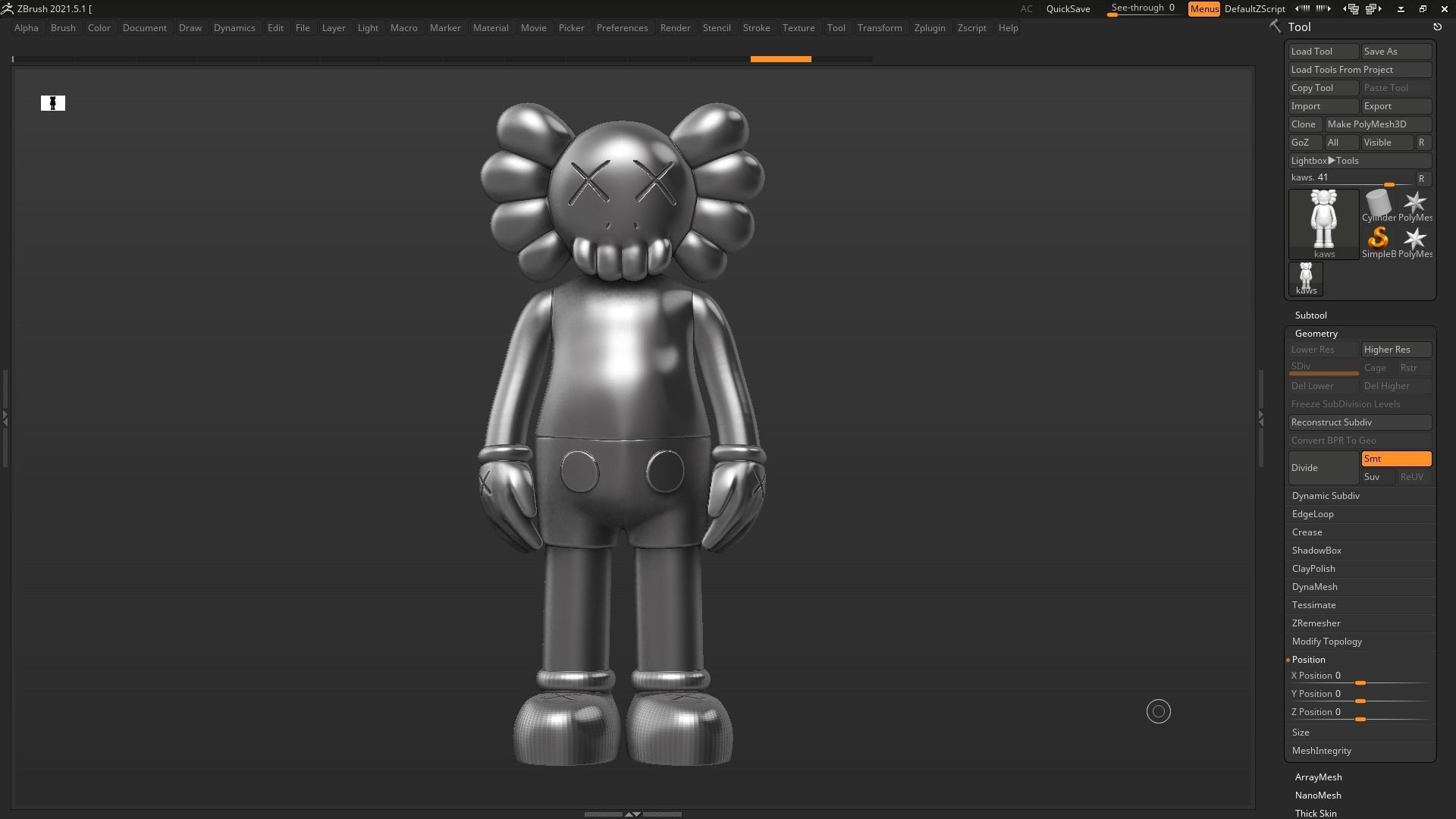Click the R button beside kaws slider
Viewport: 1456px width, 819px height.
tap(1422, 179)
